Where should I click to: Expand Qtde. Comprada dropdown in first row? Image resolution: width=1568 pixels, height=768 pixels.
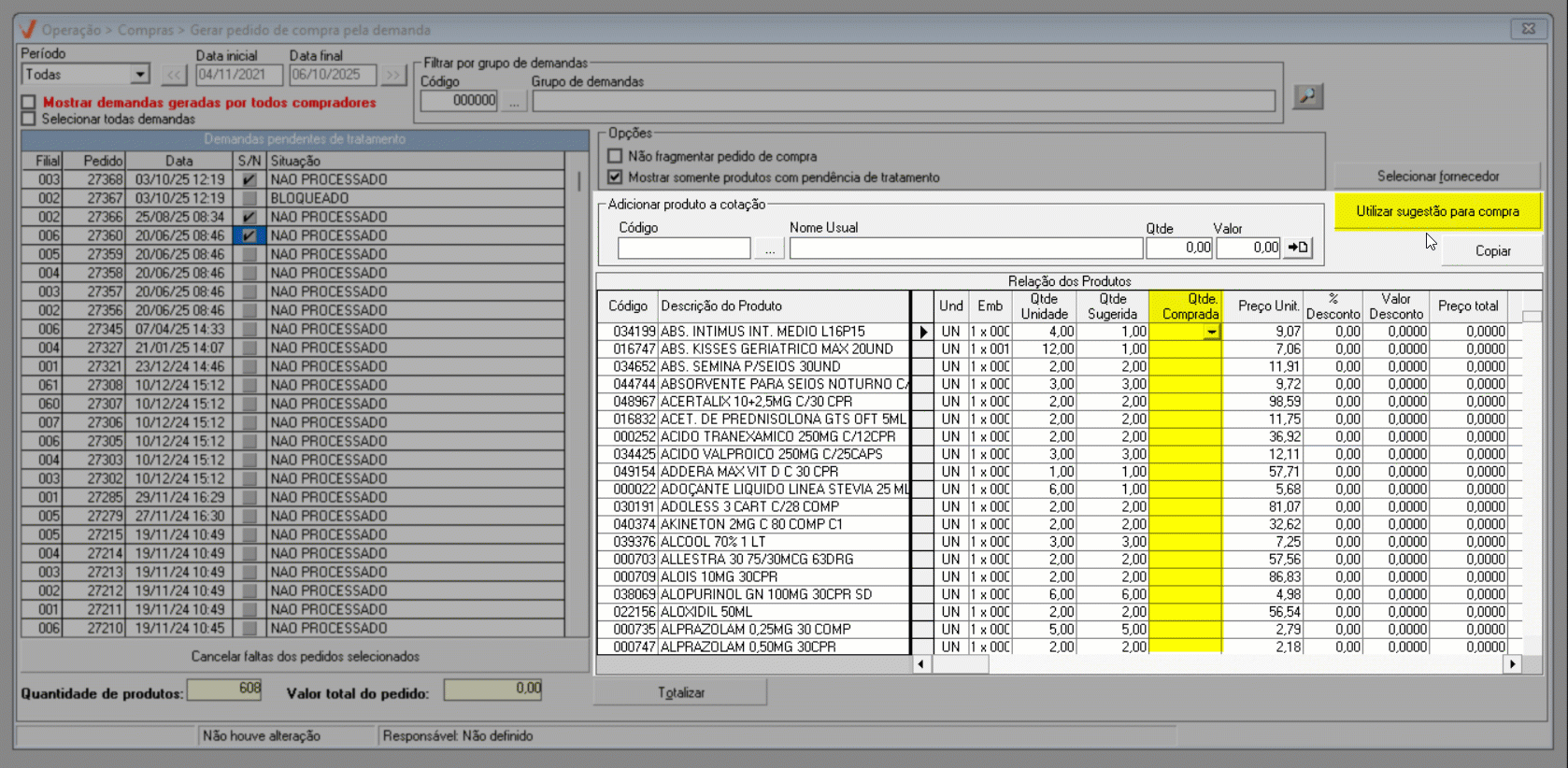[x=1211, y=332]
